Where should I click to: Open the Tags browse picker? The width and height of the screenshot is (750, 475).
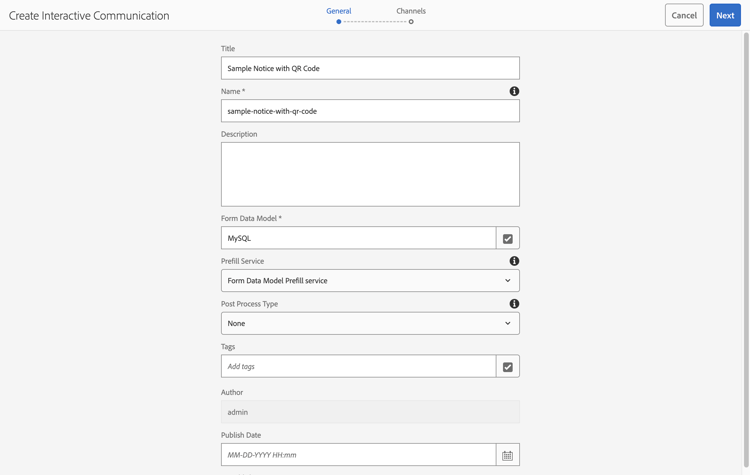point(507,366)
